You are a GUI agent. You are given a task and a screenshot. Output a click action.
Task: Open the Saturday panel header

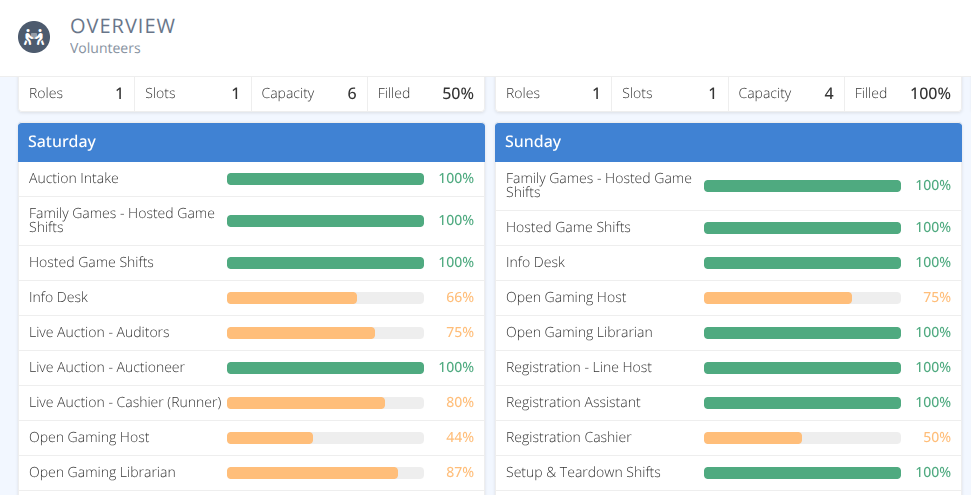point(251,142)
